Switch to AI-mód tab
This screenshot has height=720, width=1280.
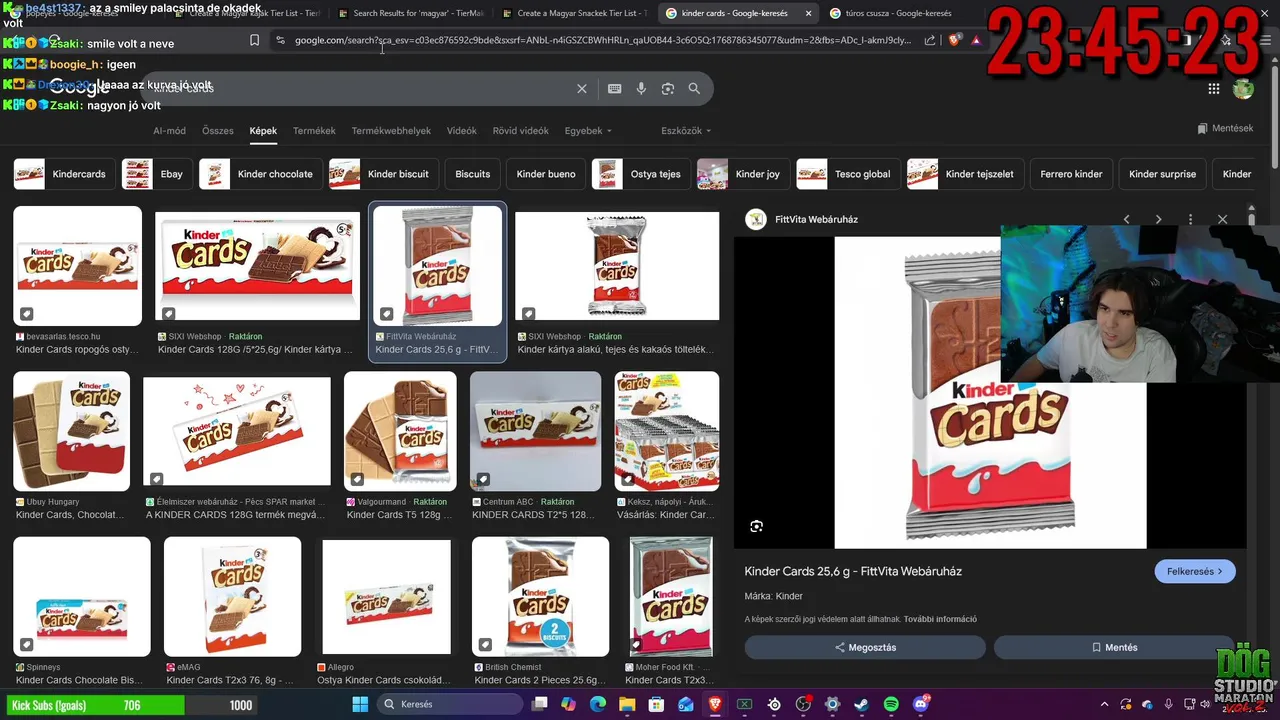[169, 131]
